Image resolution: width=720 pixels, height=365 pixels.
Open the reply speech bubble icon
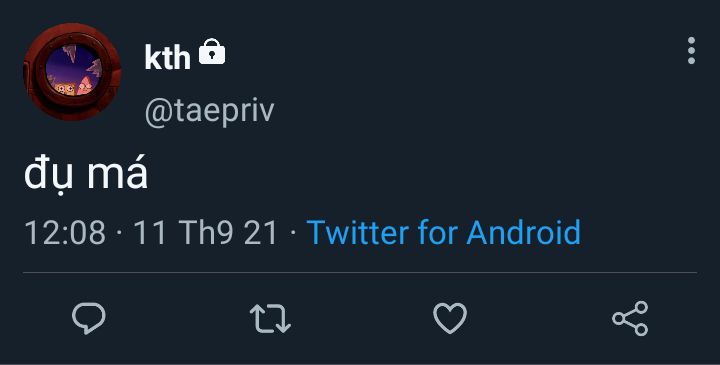(89, 318)
